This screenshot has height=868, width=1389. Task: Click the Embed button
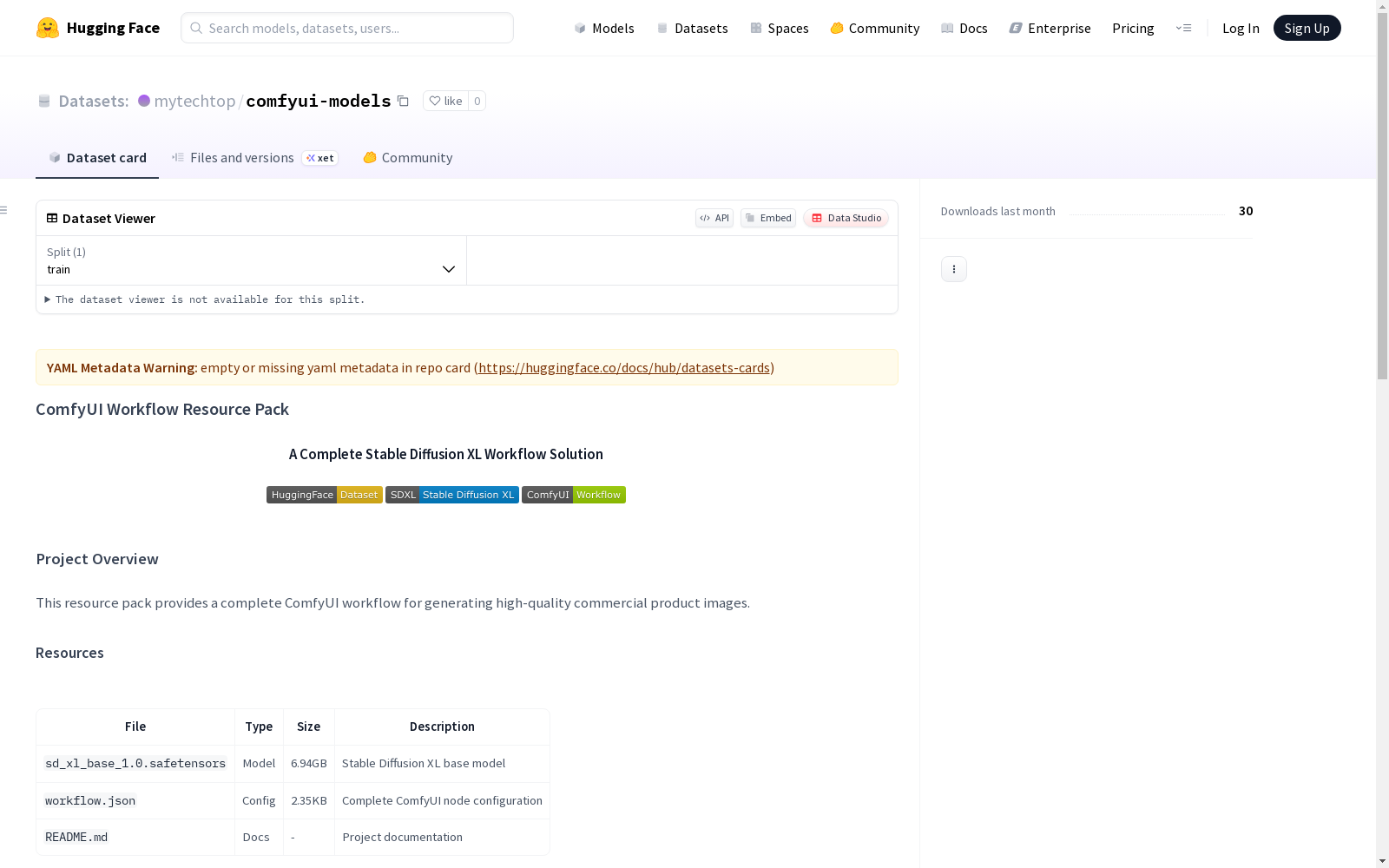click(x=768, y=218)
